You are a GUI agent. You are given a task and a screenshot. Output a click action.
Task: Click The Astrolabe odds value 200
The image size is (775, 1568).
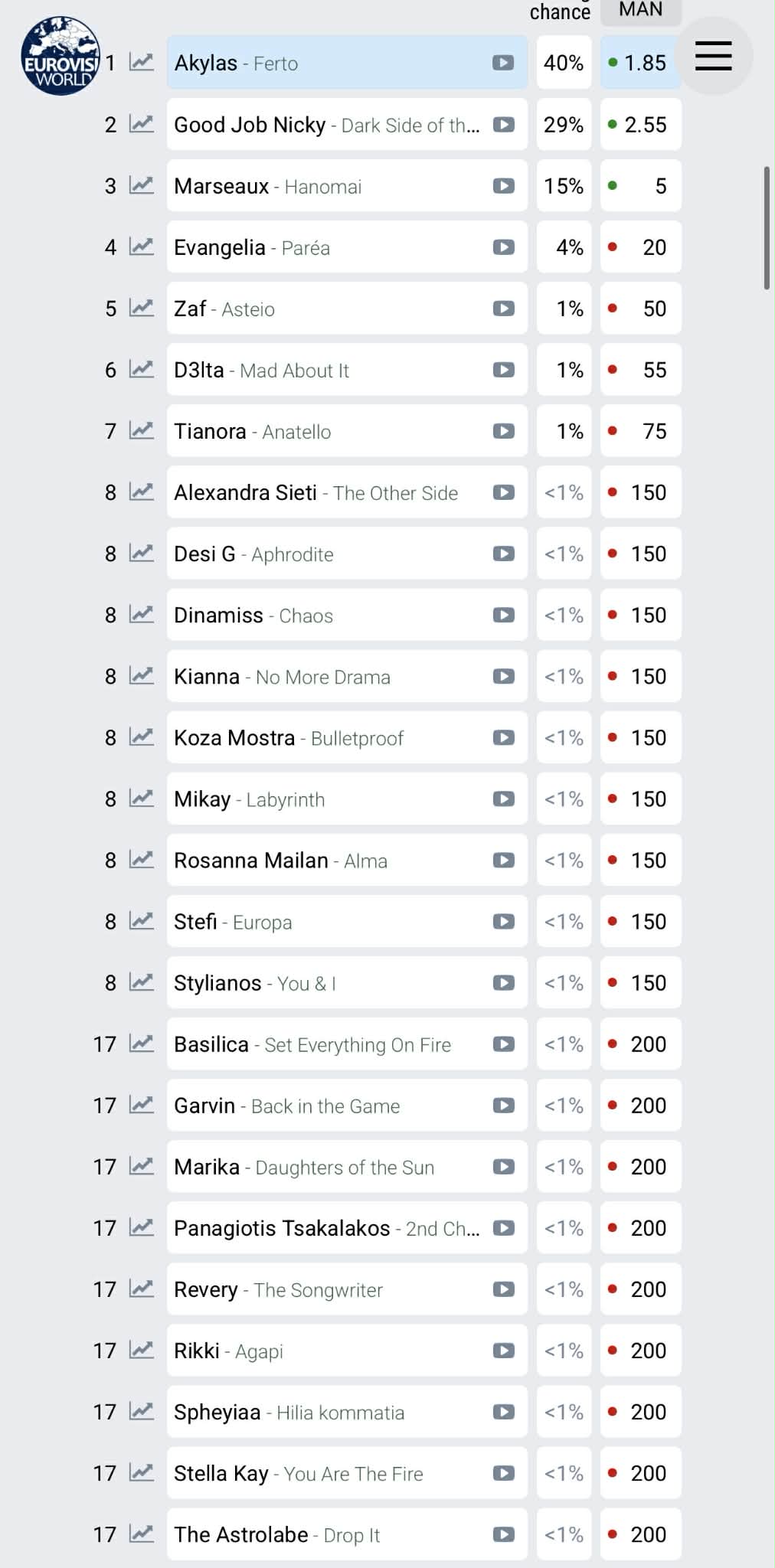tap(640, 1534)
